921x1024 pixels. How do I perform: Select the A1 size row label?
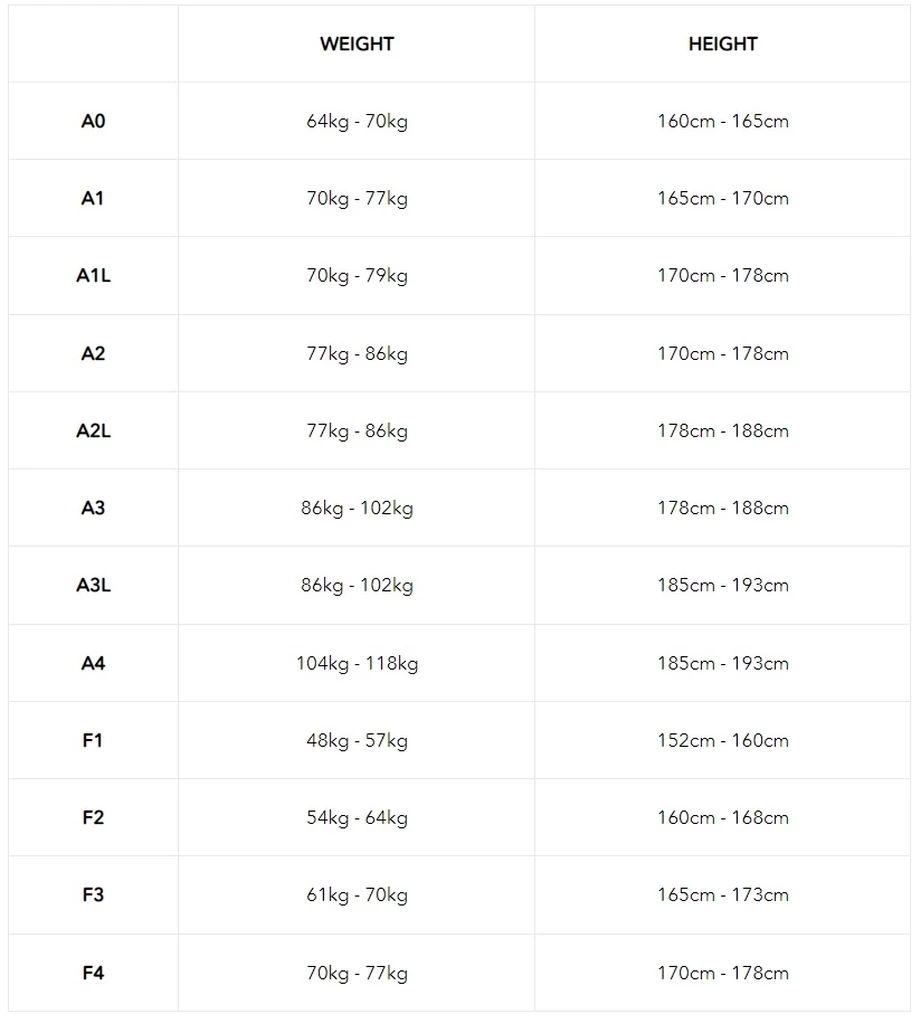coord(93,198)
